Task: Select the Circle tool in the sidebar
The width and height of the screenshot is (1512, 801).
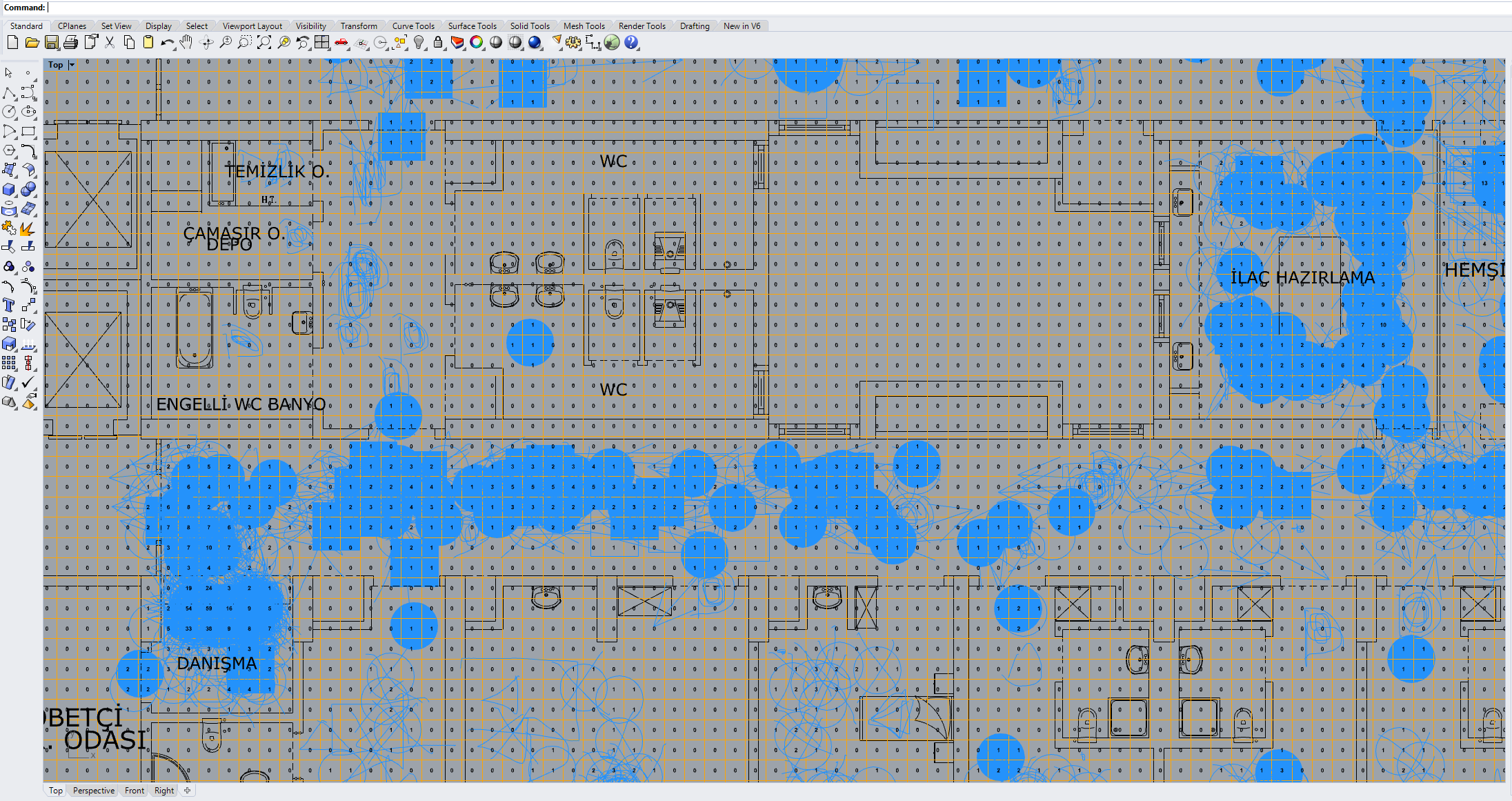Action: tap(10, 111)
